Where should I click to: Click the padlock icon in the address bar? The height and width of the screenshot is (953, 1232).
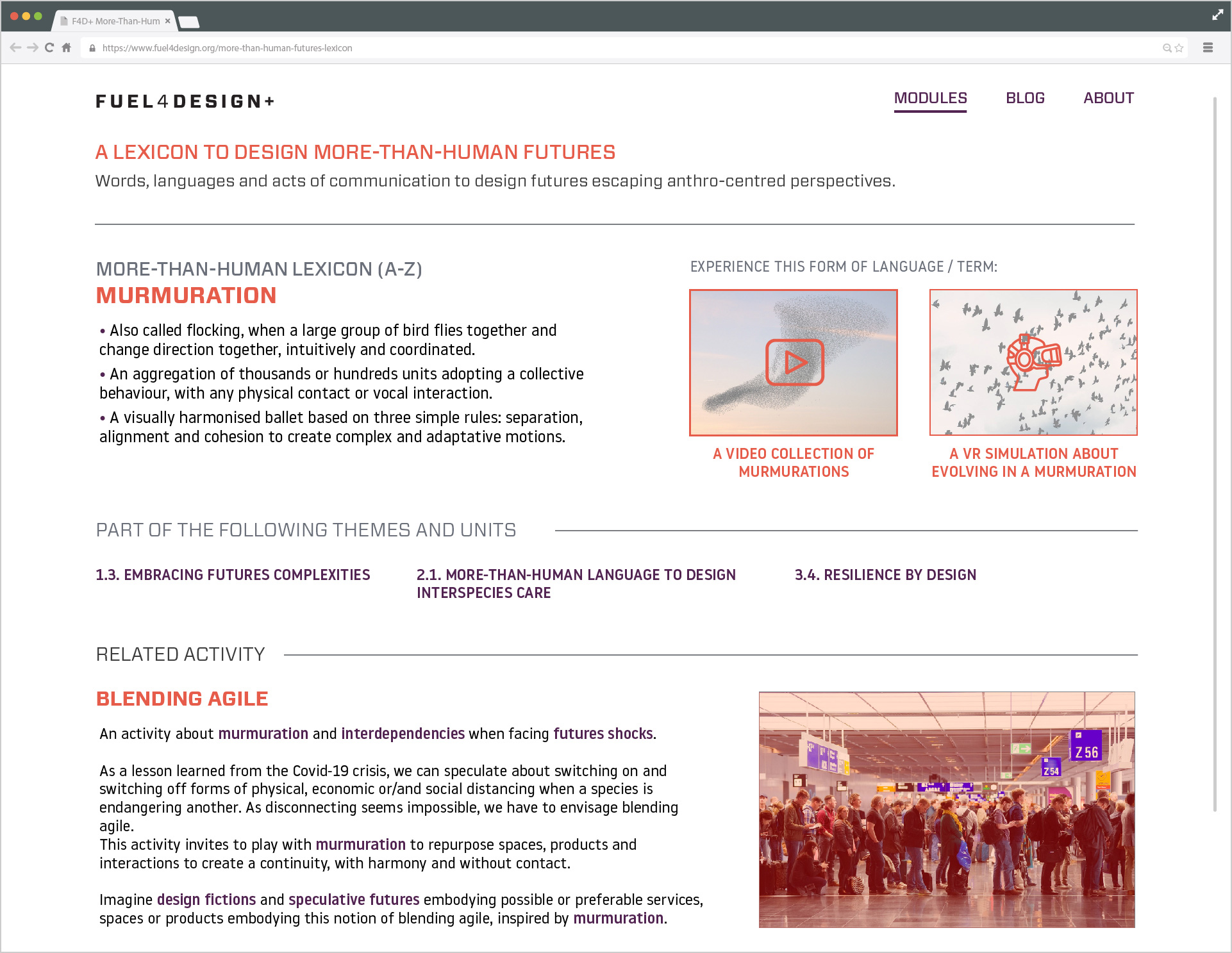(x=93, y=48)
